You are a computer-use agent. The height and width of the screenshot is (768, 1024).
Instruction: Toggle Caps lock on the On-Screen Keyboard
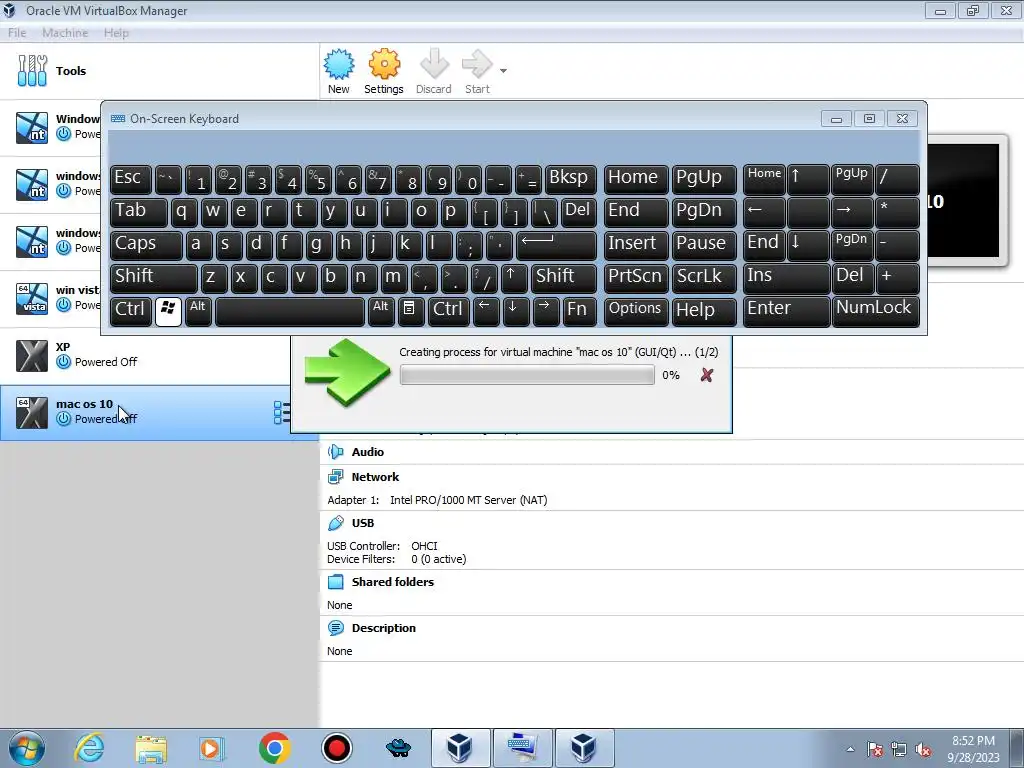(x=146, y=245)
